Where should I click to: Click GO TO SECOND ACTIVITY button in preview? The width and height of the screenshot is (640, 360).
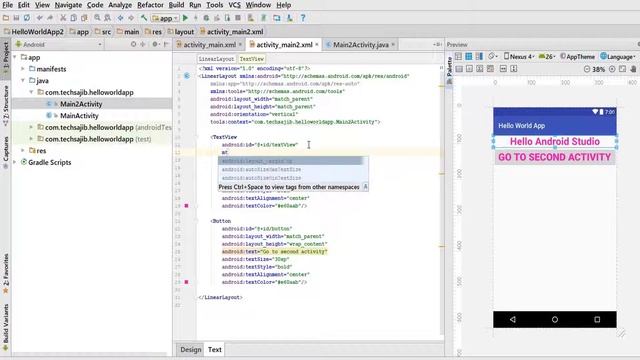pyautogui.click(x=555, y=157)
